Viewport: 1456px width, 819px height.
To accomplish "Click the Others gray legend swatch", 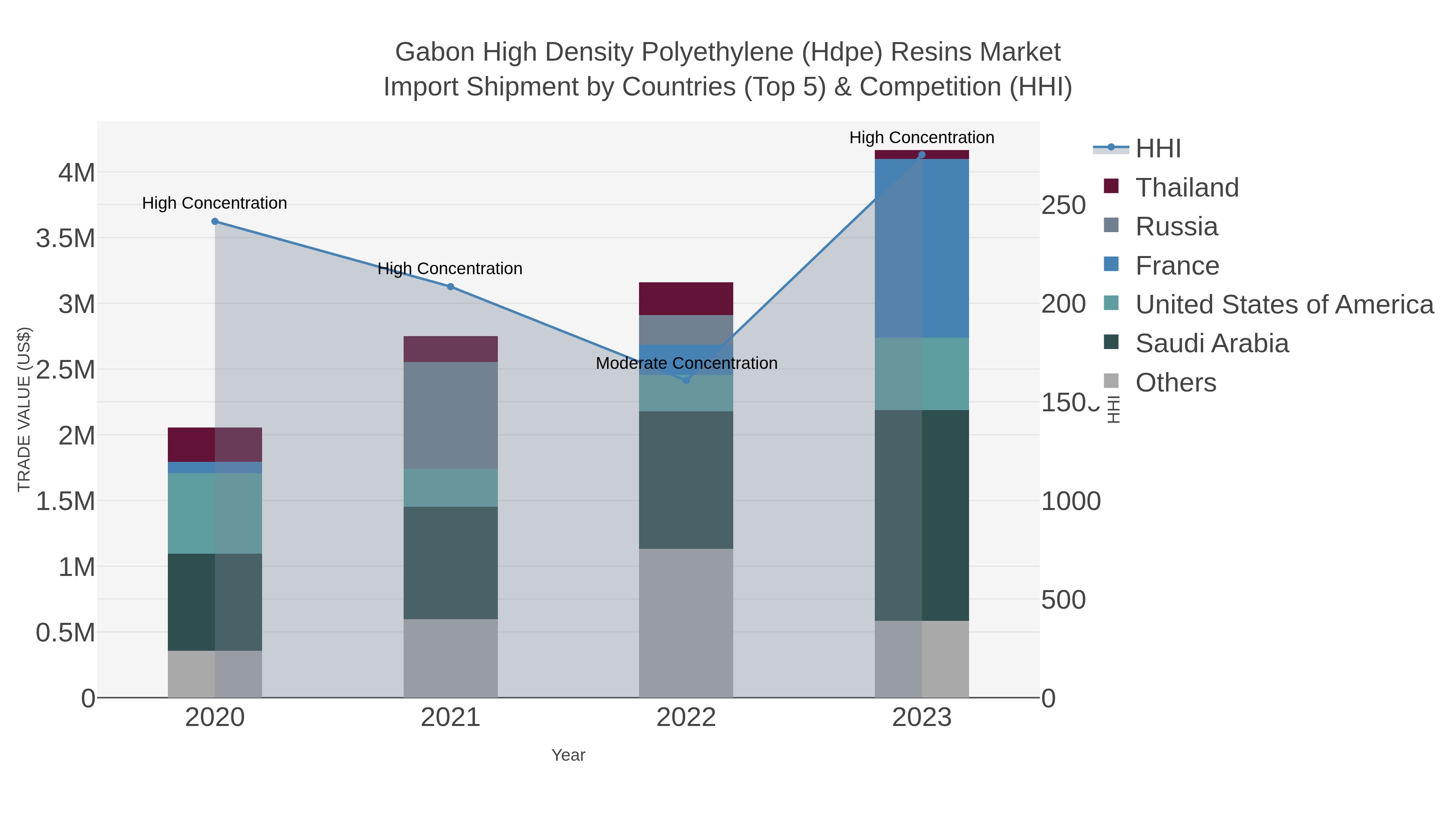I will (1111, 381).
